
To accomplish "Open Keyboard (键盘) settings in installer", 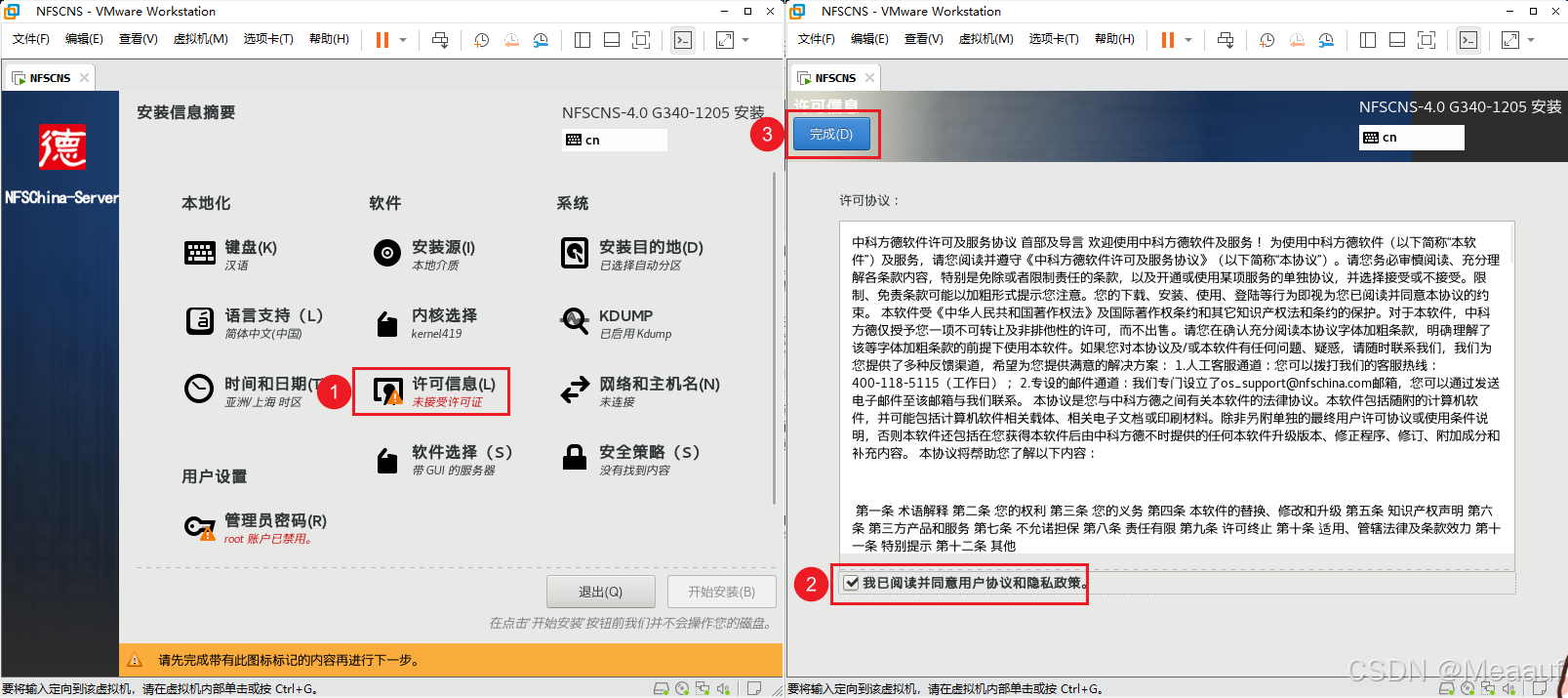I will [x=232, y=255].
